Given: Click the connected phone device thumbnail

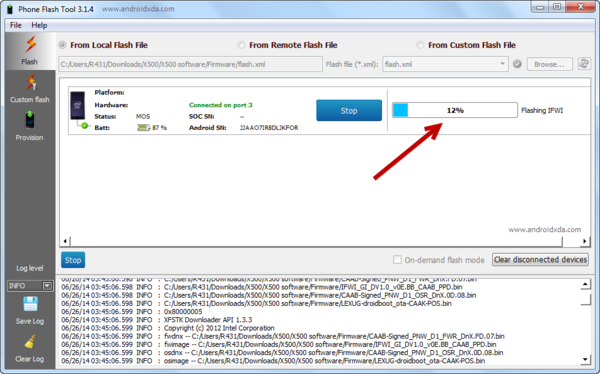Looking at the screenshot, I should pos(77,105).
